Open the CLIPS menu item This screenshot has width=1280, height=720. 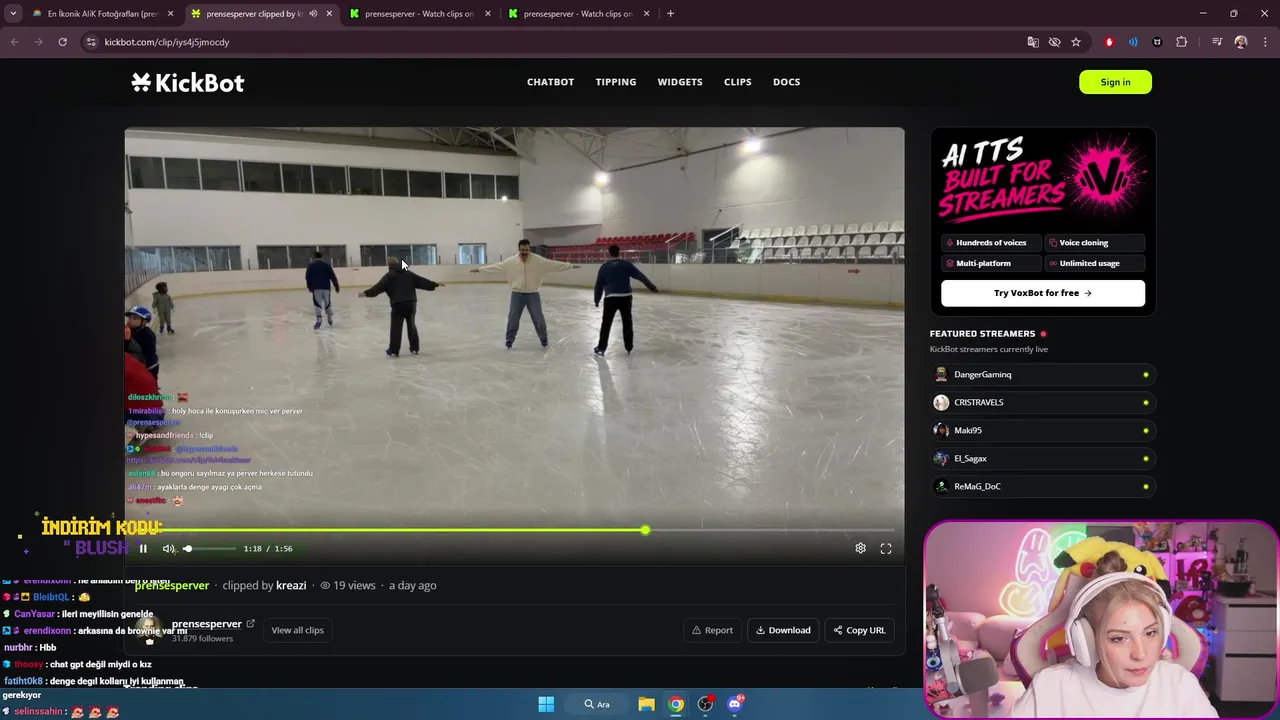(738, 82)
